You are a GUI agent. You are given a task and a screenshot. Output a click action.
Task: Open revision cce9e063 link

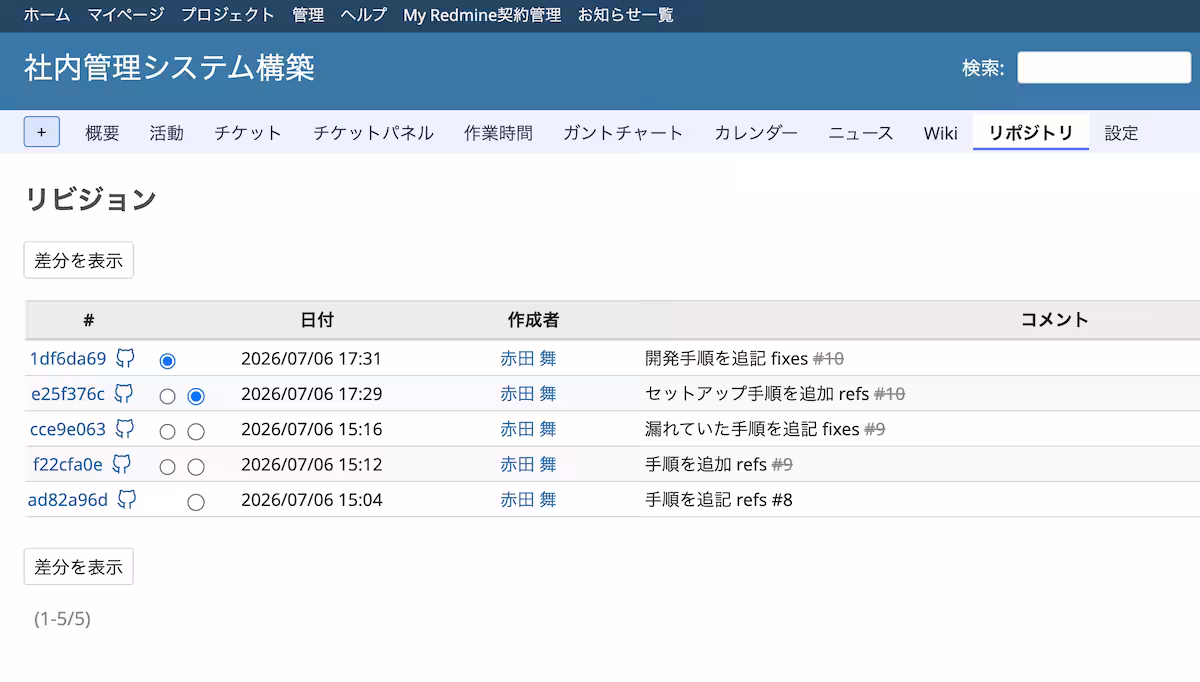tap(68, 429)
